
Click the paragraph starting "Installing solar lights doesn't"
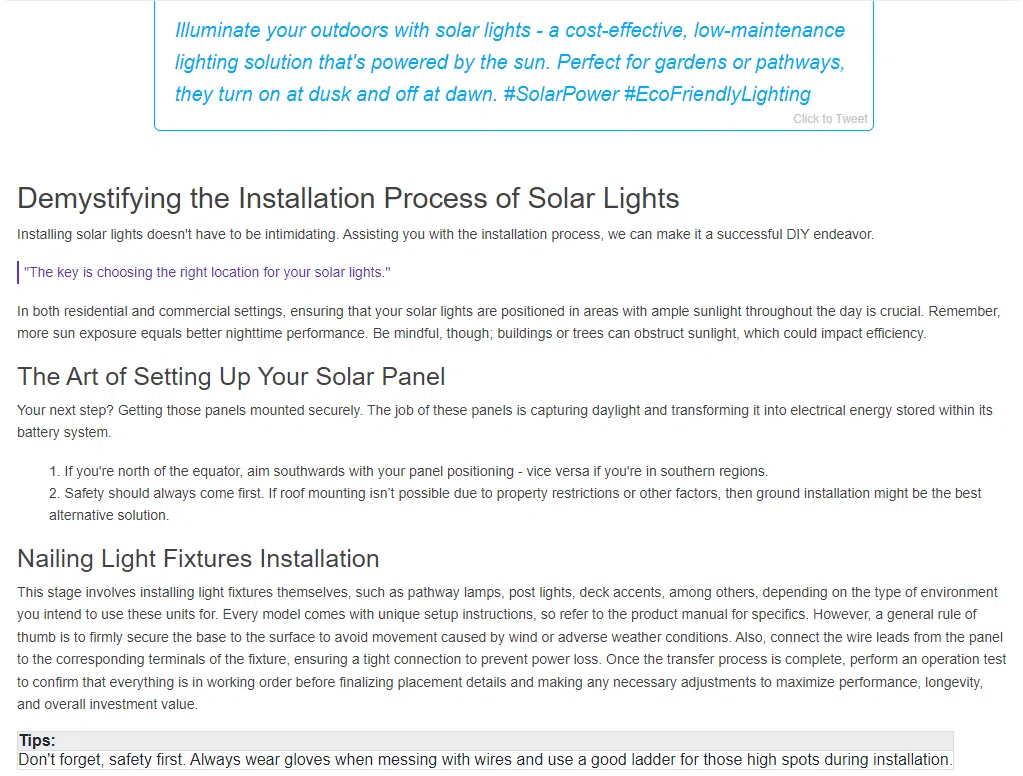click(x=445, y=234)
